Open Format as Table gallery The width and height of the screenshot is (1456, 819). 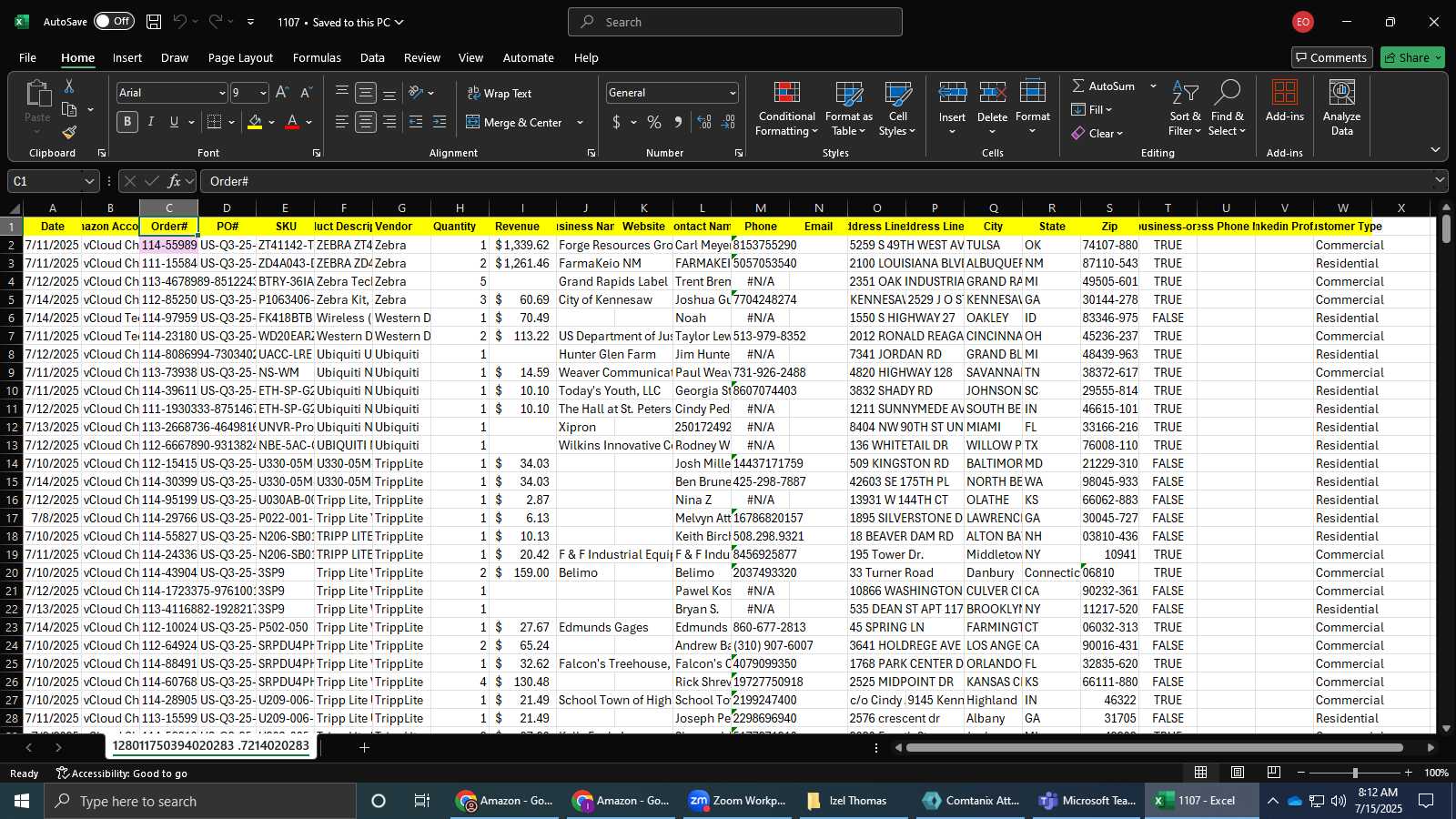[x=848, y=108]
